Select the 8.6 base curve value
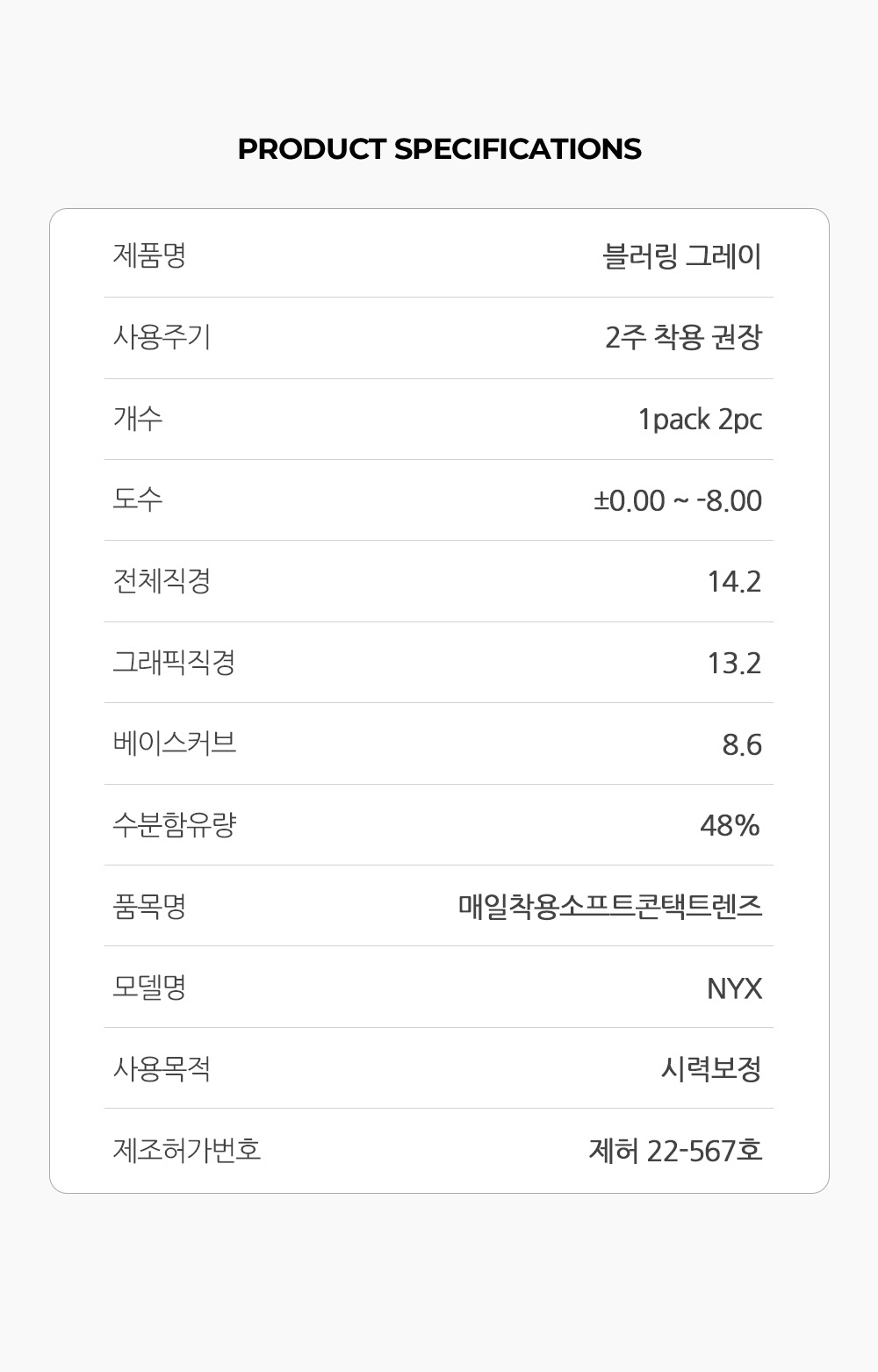The width and height of the screenshot is (878, 1372). 742,744
